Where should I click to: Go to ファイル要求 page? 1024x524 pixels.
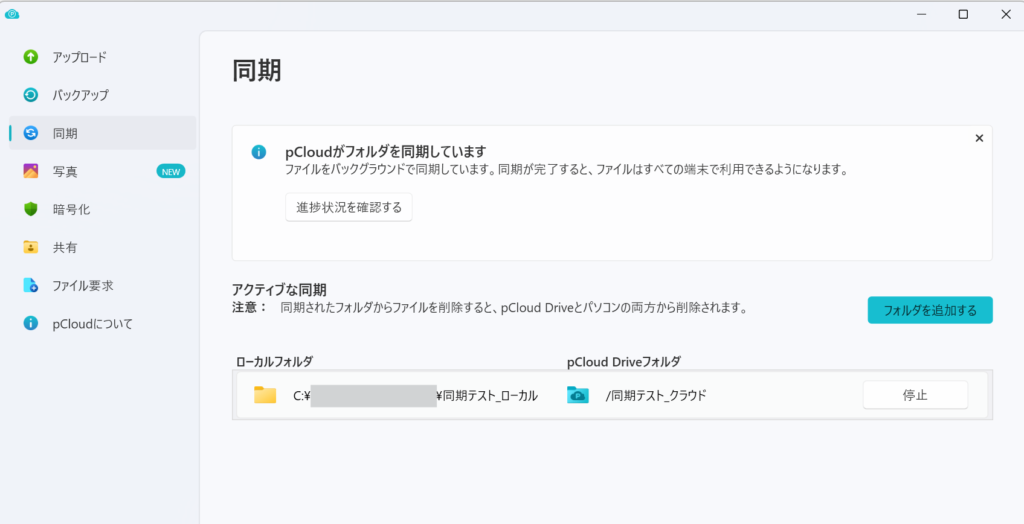point(83,285)
